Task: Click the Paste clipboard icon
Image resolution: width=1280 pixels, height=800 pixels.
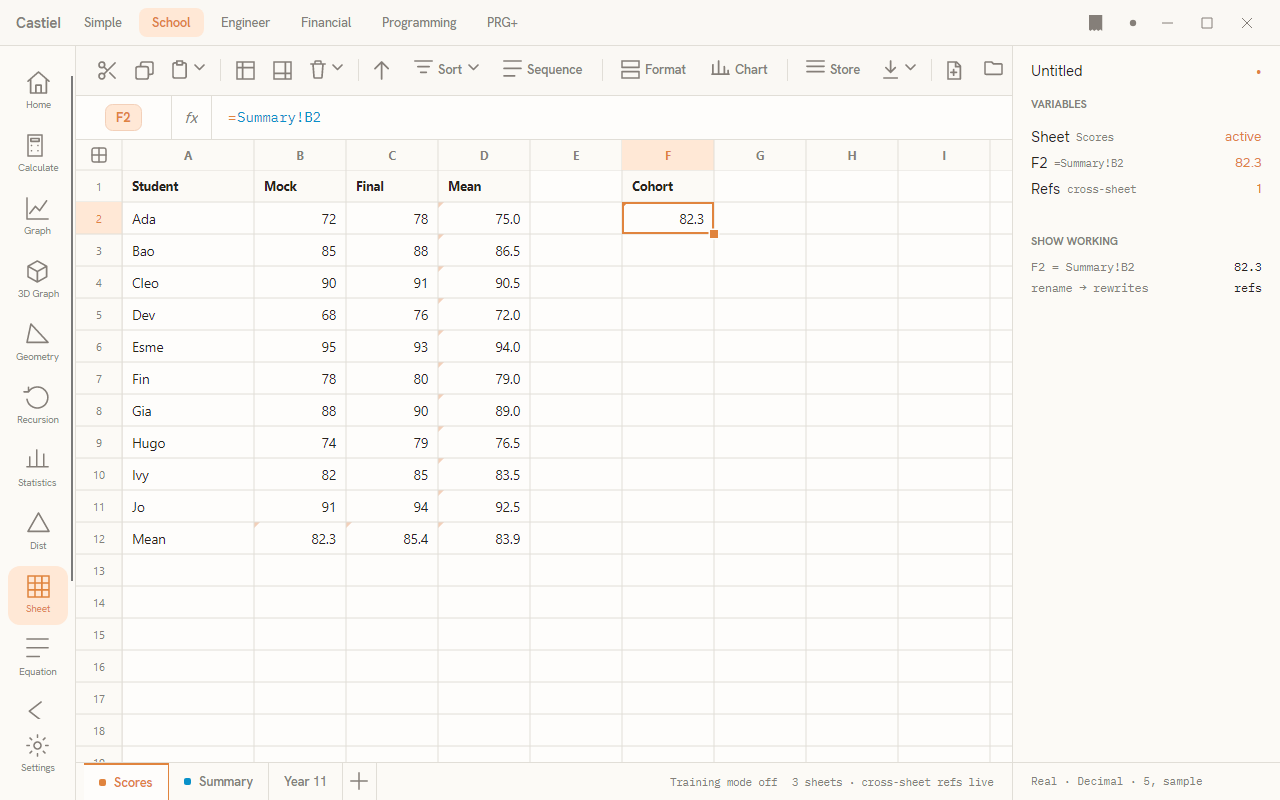Action: 179,70
